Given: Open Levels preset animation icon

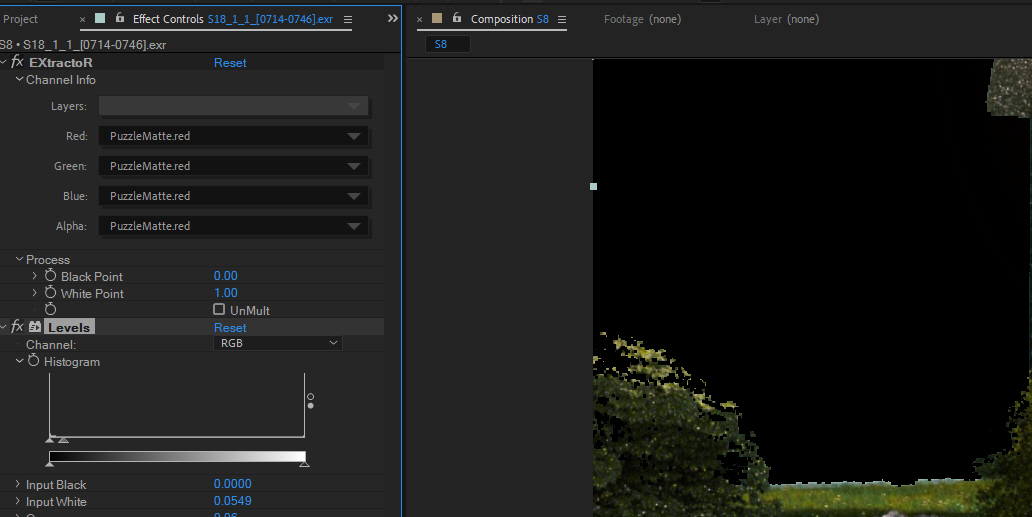Looking at the screenshot, I should pos(35,327).
